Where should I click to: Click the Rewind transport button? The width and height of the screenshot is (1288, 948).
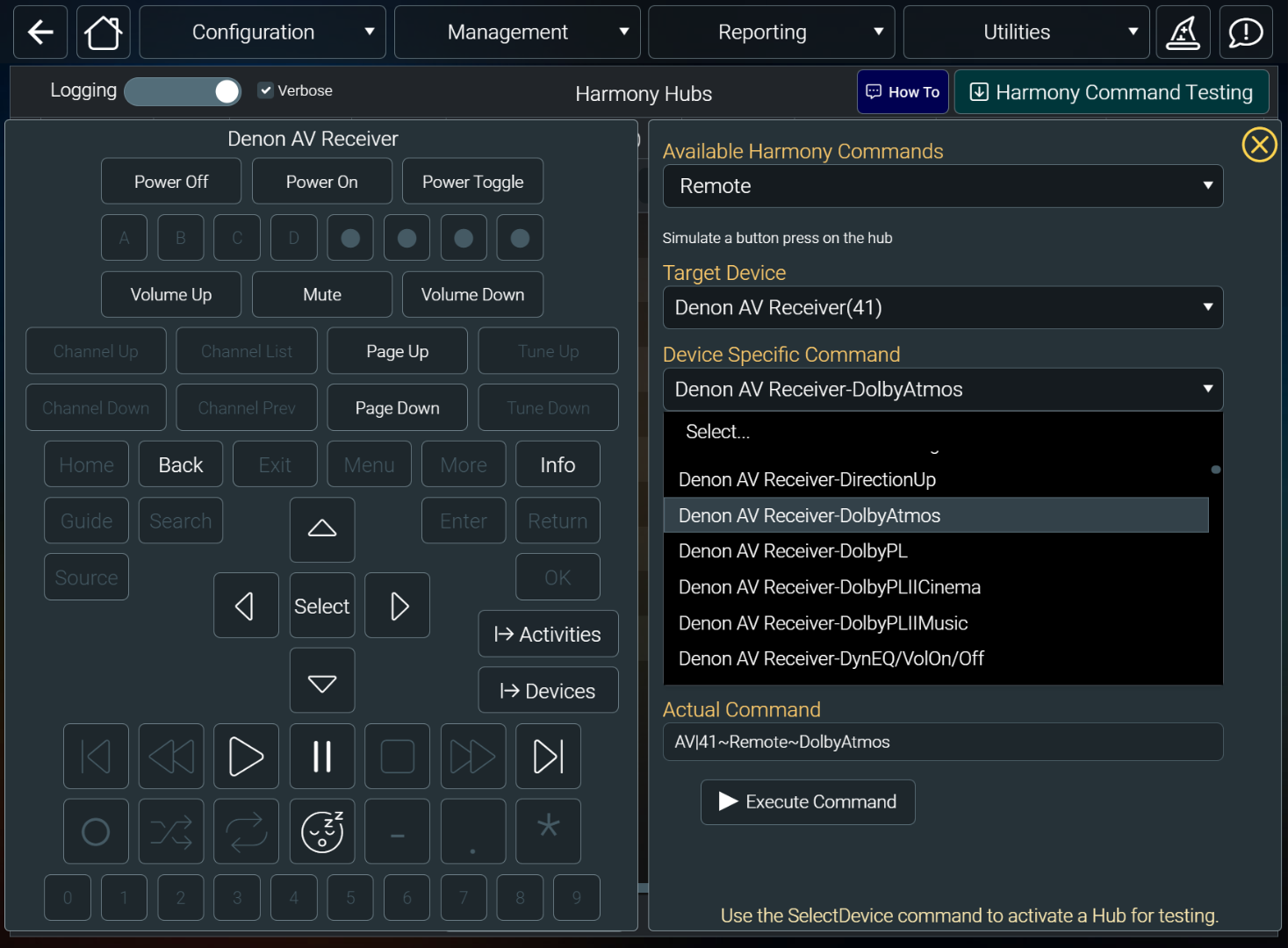pos(171,757)
